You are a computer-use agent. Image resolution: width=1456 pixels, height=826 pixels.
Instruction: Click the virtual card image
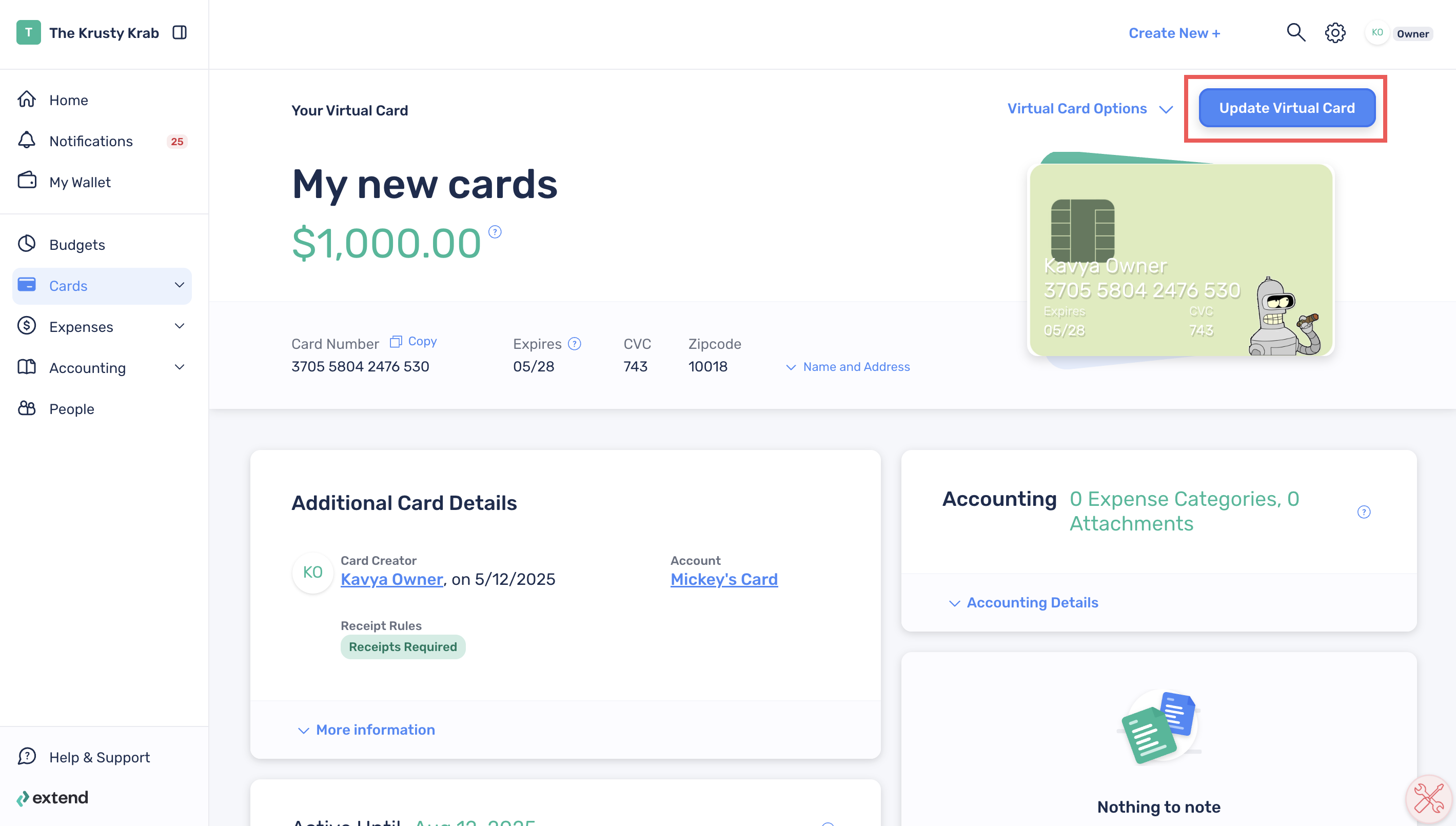(1181, 260)
